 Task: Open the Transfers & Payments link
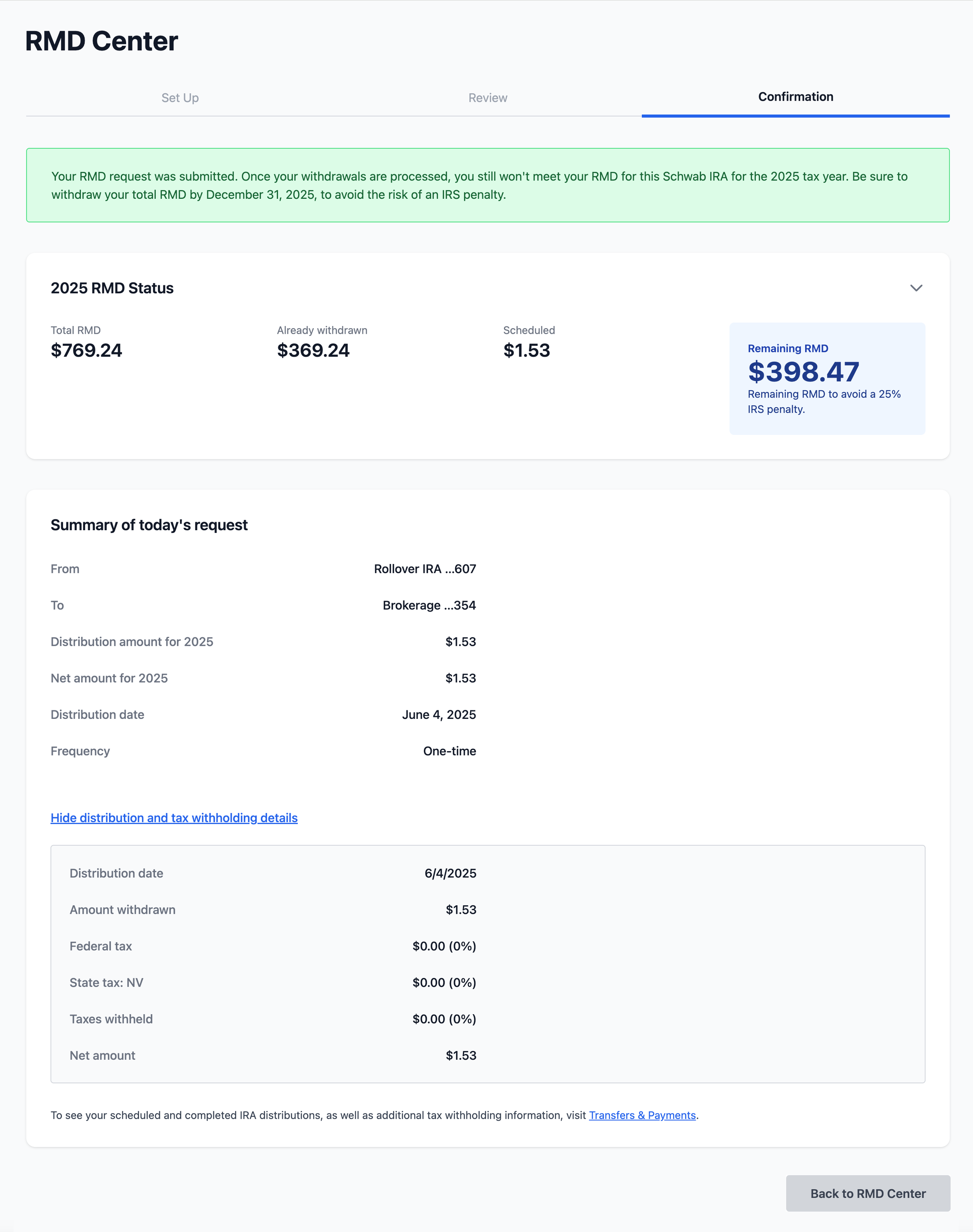642,1115
